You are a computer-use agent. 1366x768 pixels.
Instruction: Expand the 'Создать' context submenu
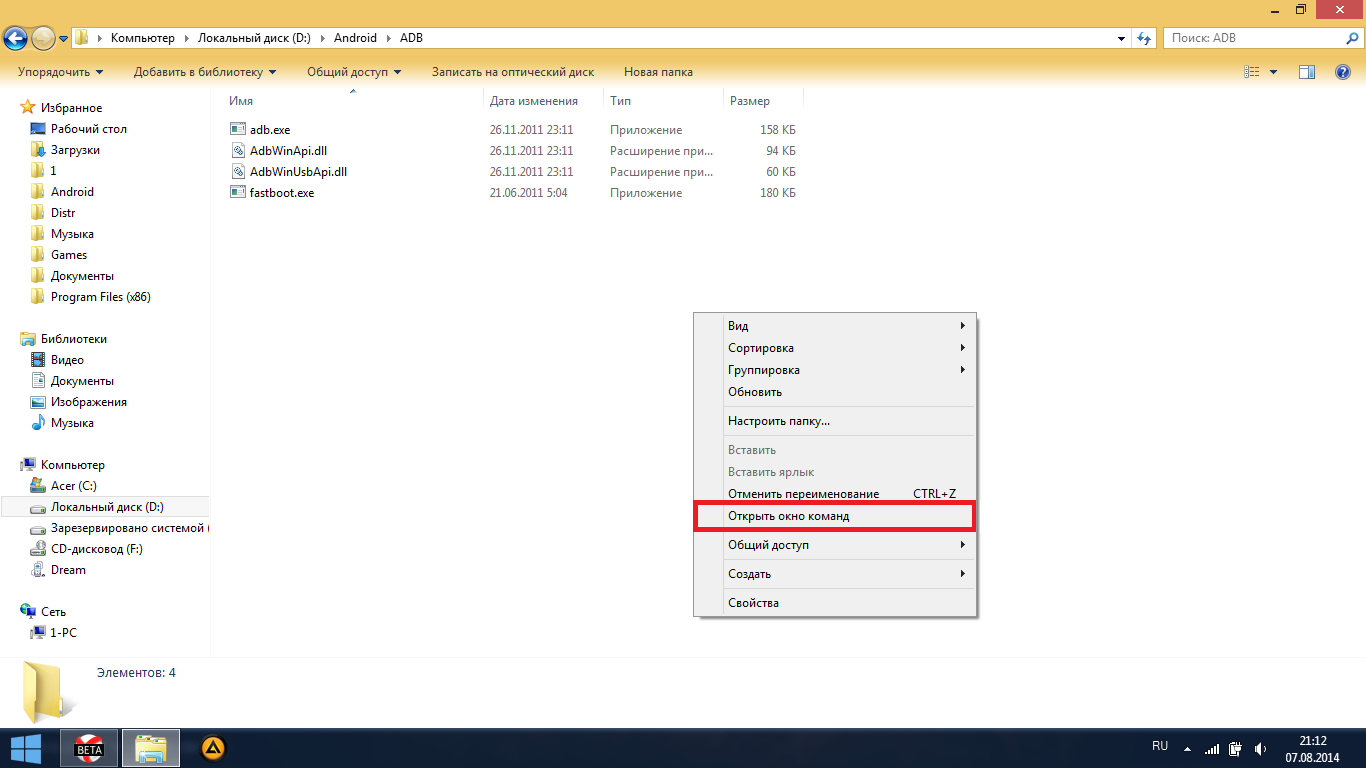click(835, 574)
